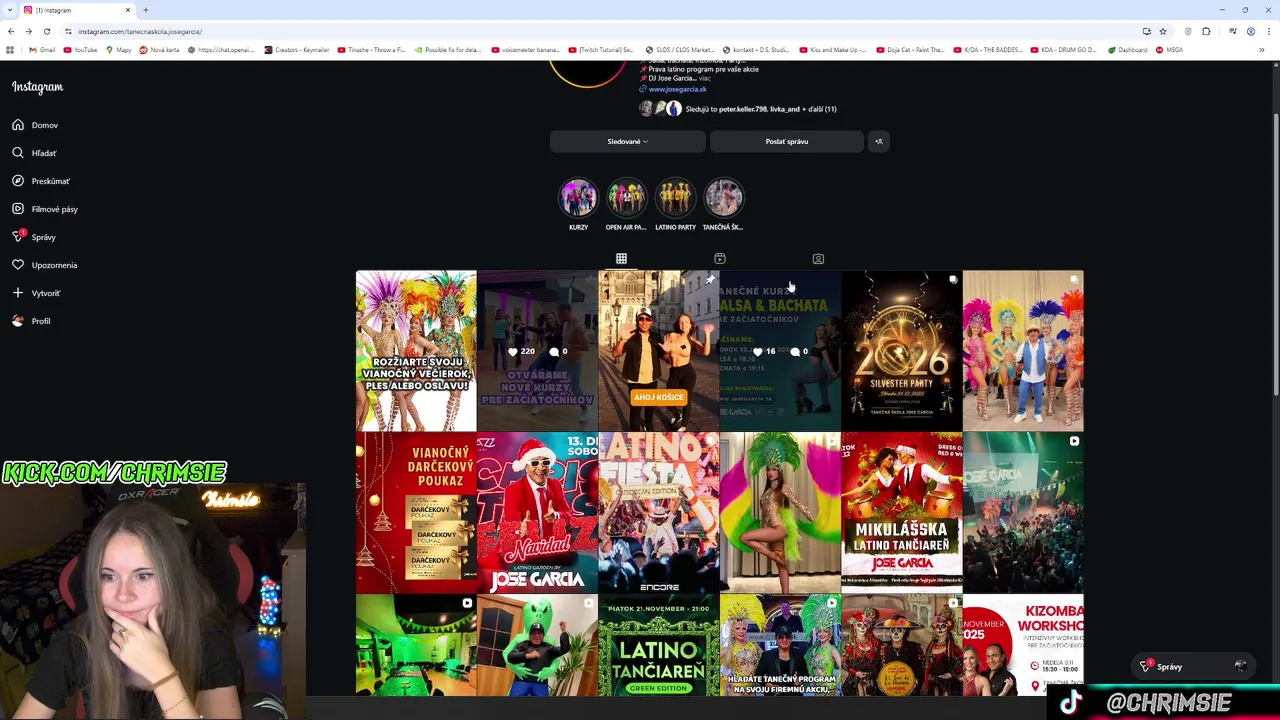Open the Chrome apps grid shortcut
The width and height of the screenshot is (1280, 720).
coord(10,50)
